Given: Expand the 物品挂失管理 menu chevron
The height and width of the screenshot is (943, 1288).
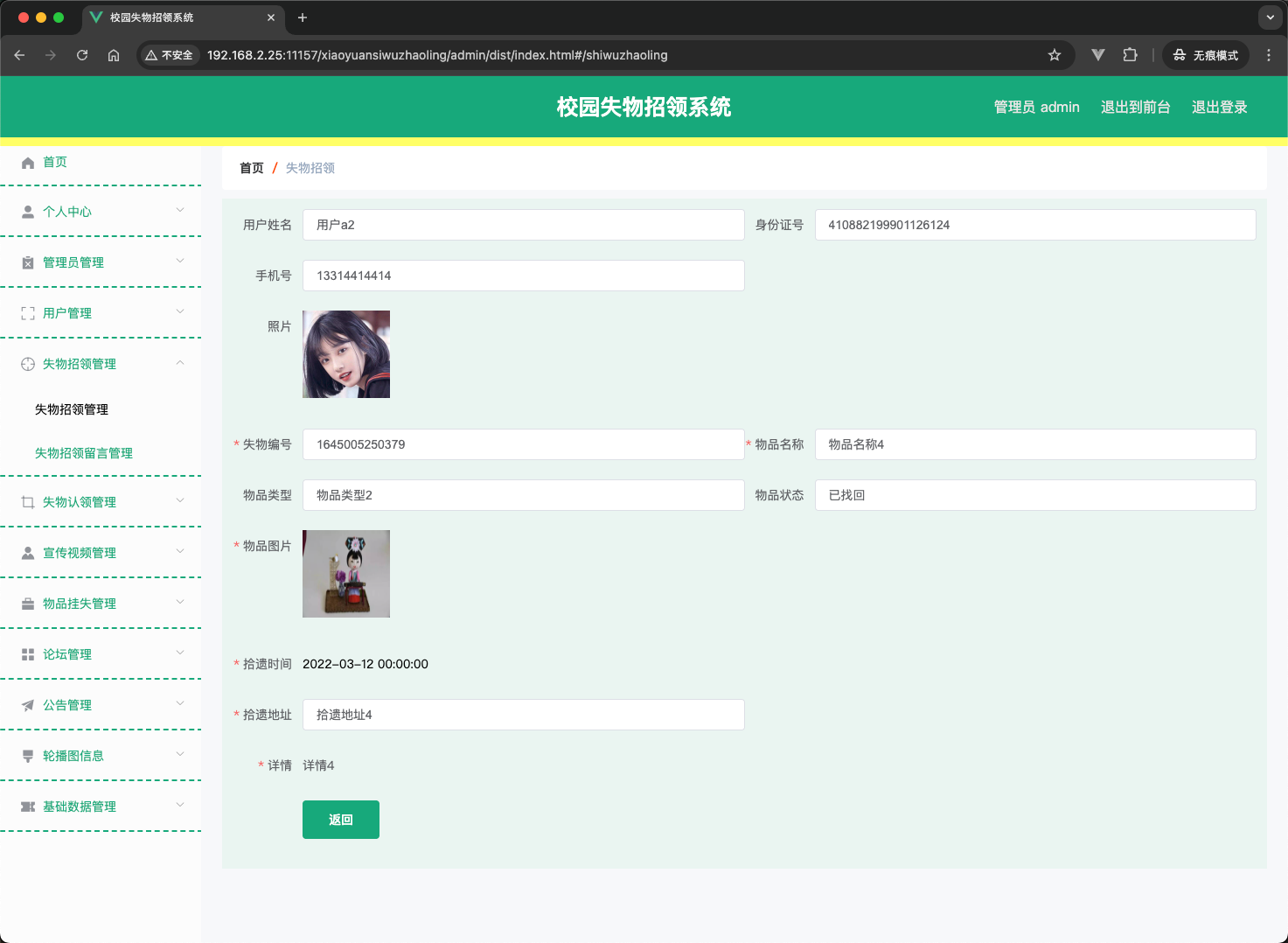Looking at the screenshot, I should click(x=180, y=602).
